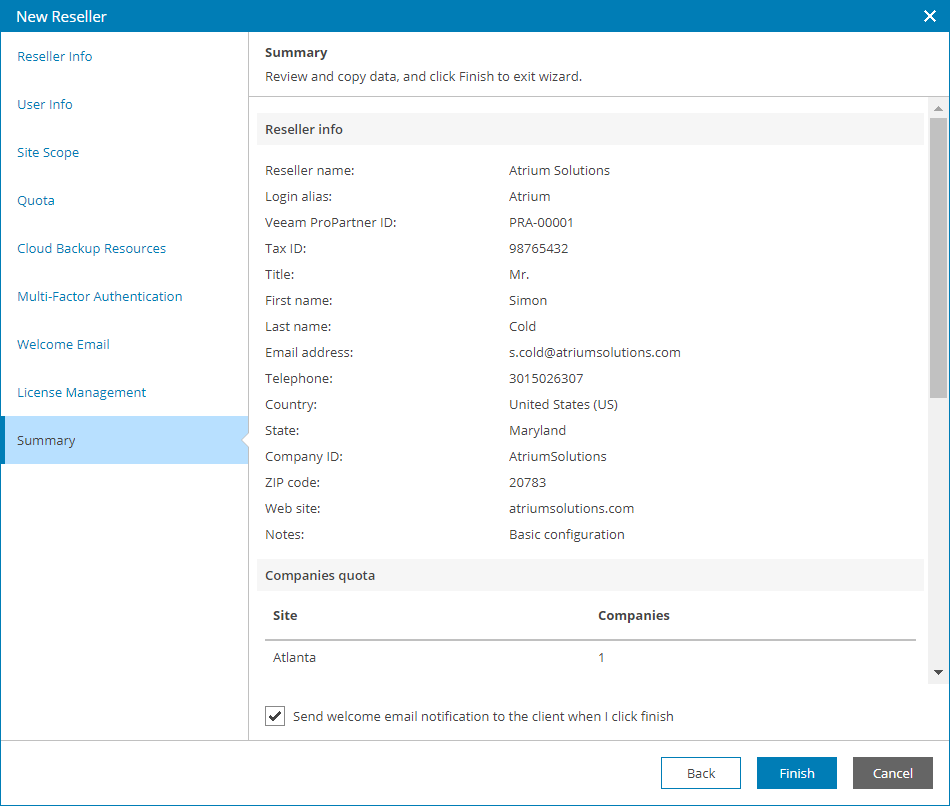
Task: Open the Welcome Email step
Action: point(63,344)
